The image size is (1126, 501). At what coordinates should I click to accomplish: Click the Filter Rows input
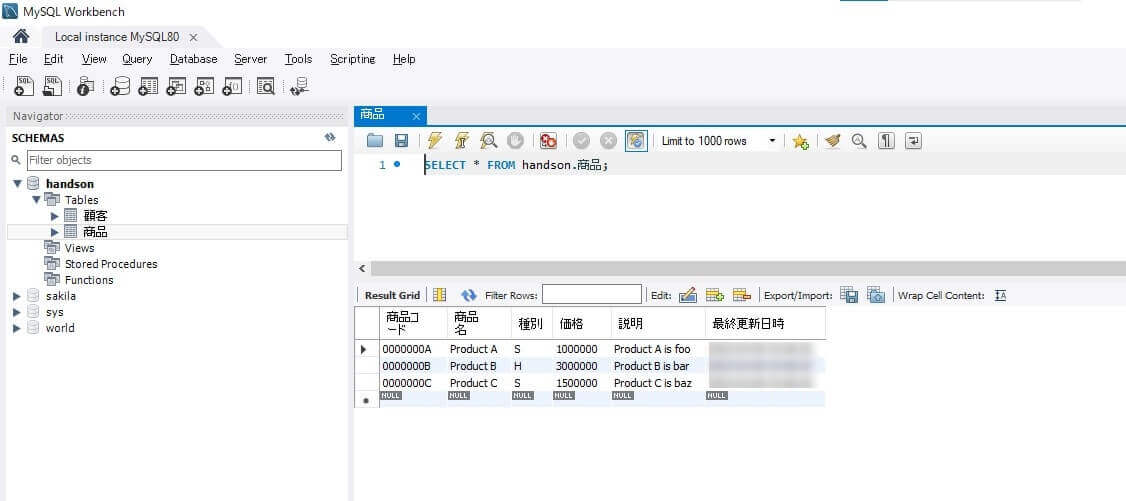pos(592,294)
